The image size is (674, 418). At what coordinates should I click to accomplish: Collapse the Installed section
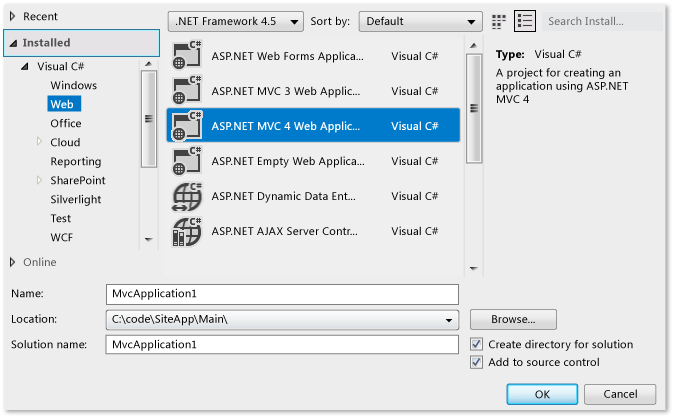coord(14,43)
